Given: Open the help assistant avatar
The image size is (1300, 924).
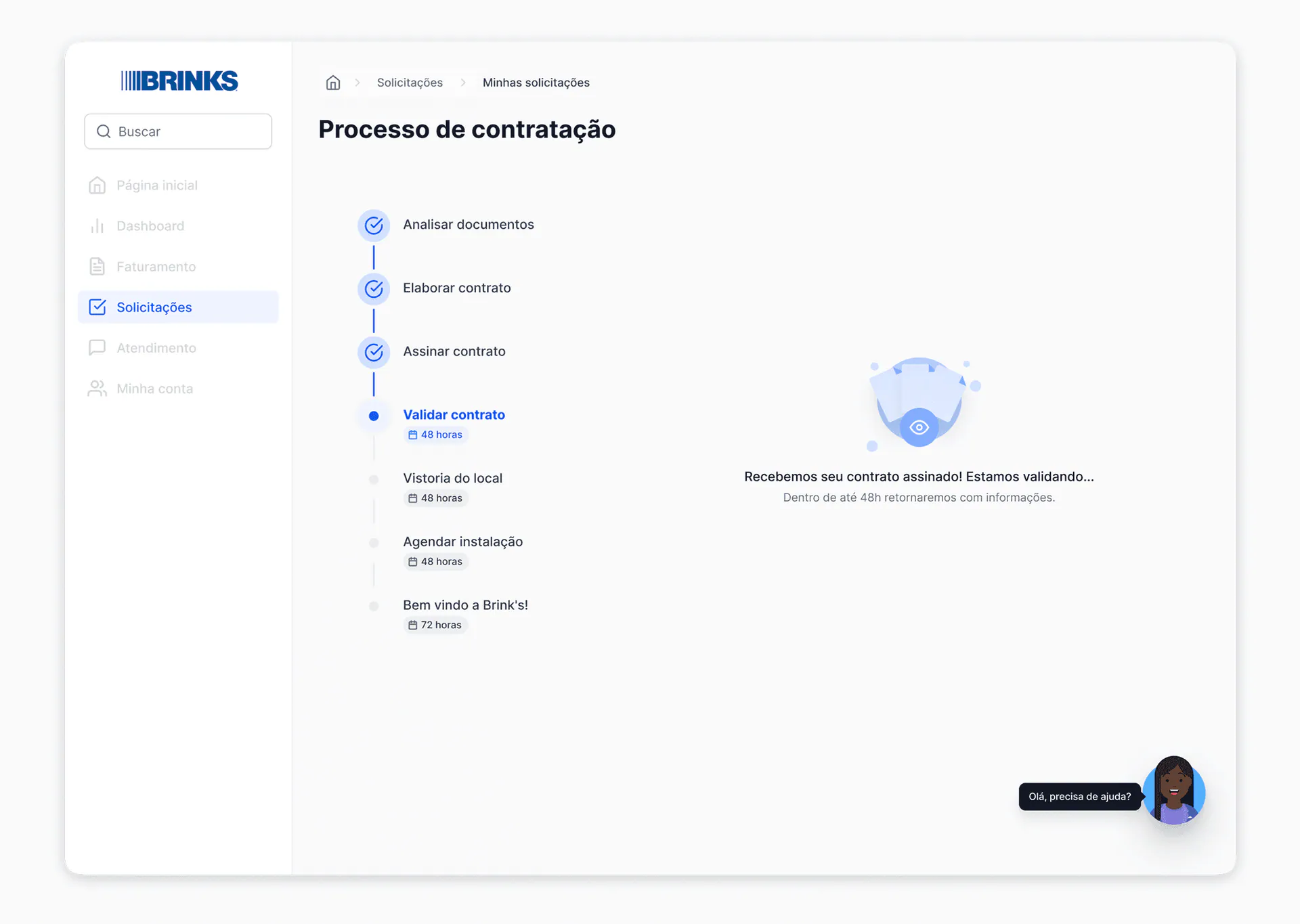Looking at the screenshot, I should [x=1174, y=791].
